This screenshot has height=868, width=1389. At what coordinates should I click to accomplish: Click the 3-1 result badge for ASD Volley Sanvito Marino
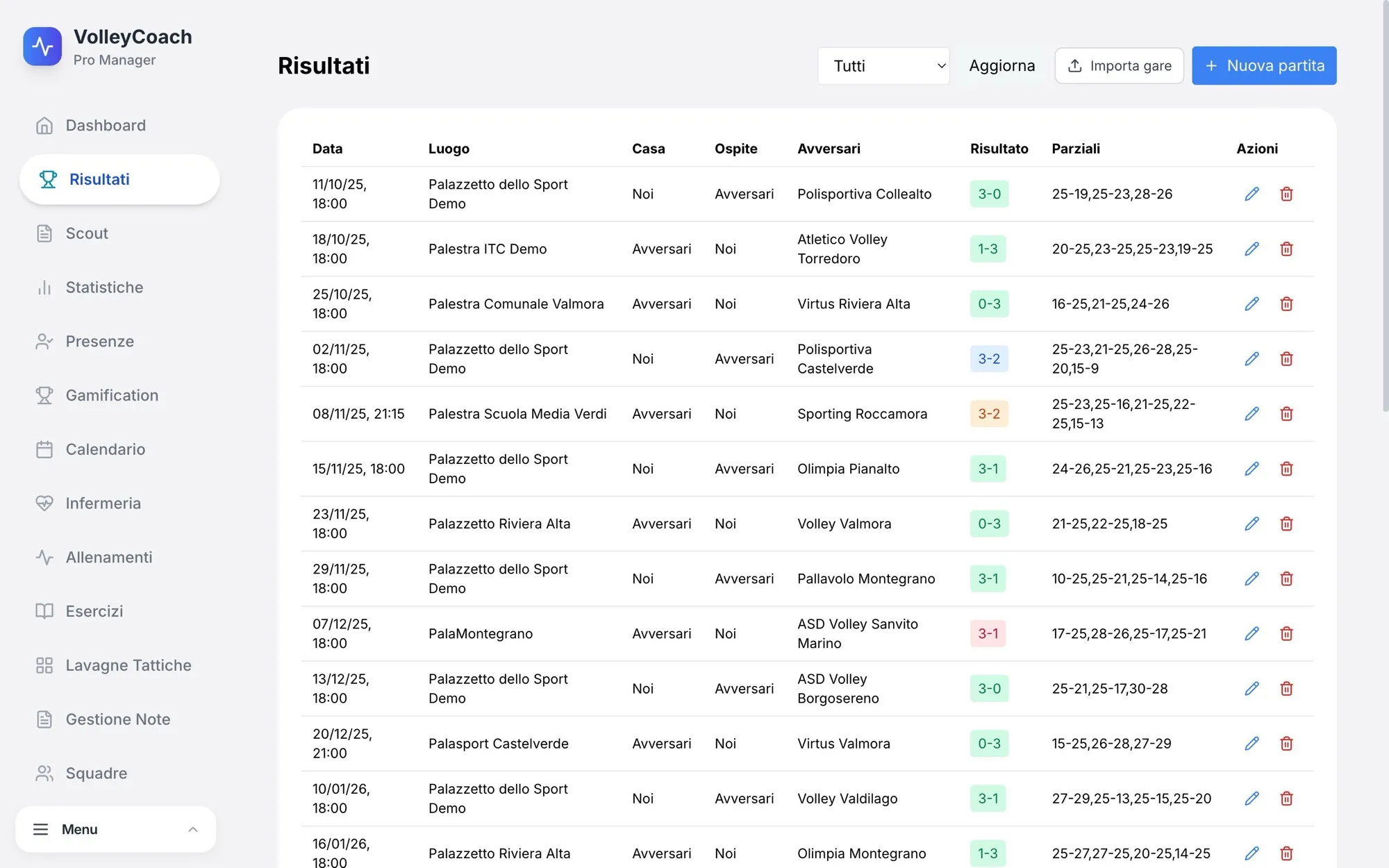coord(988,633)
